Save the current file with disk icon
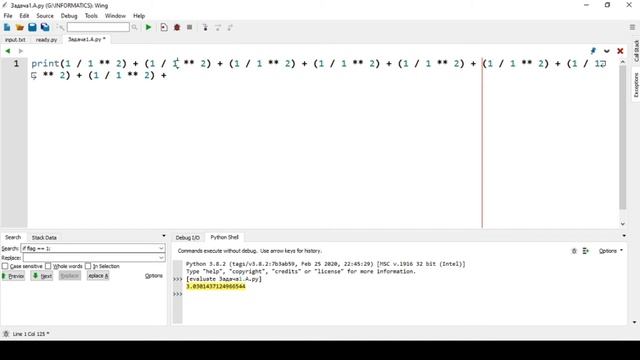Viewport: 640px width, 360px height. click(32, 27)
